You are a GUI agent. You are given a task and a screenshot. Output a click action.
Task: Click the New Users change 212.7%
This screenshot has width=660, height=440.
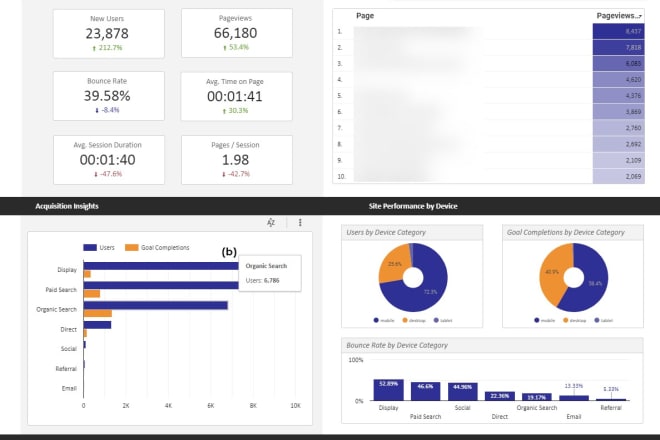click(107, 48)
